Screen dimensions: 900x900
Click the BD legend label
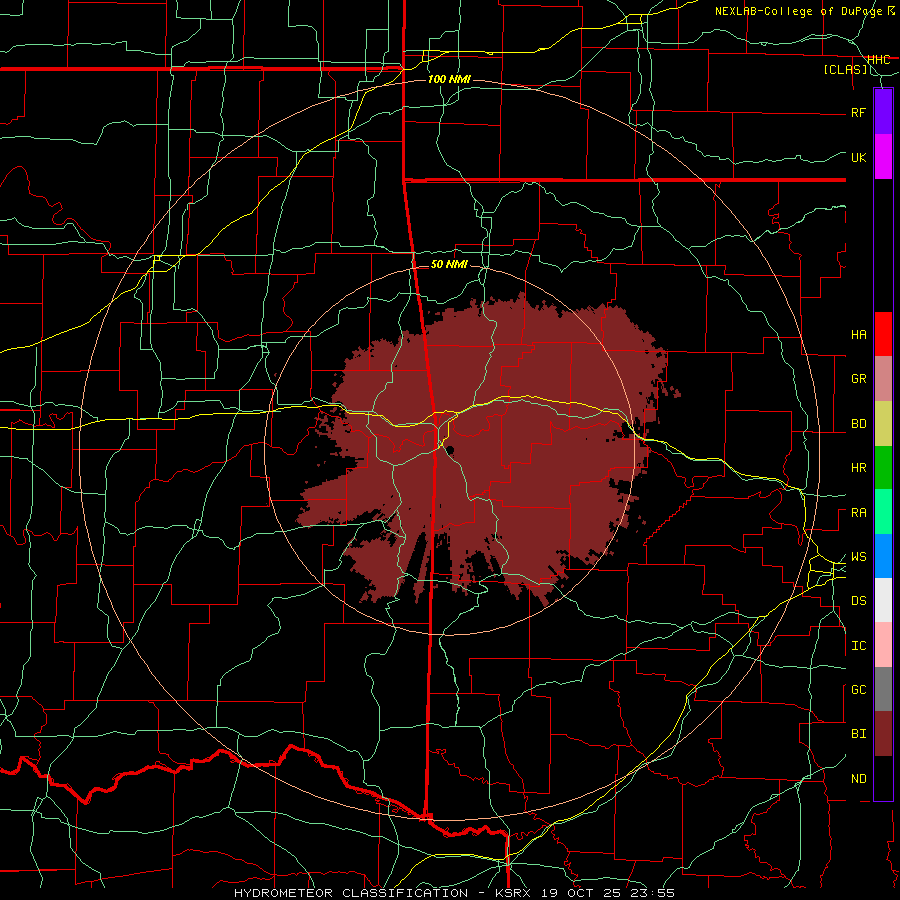858,424
